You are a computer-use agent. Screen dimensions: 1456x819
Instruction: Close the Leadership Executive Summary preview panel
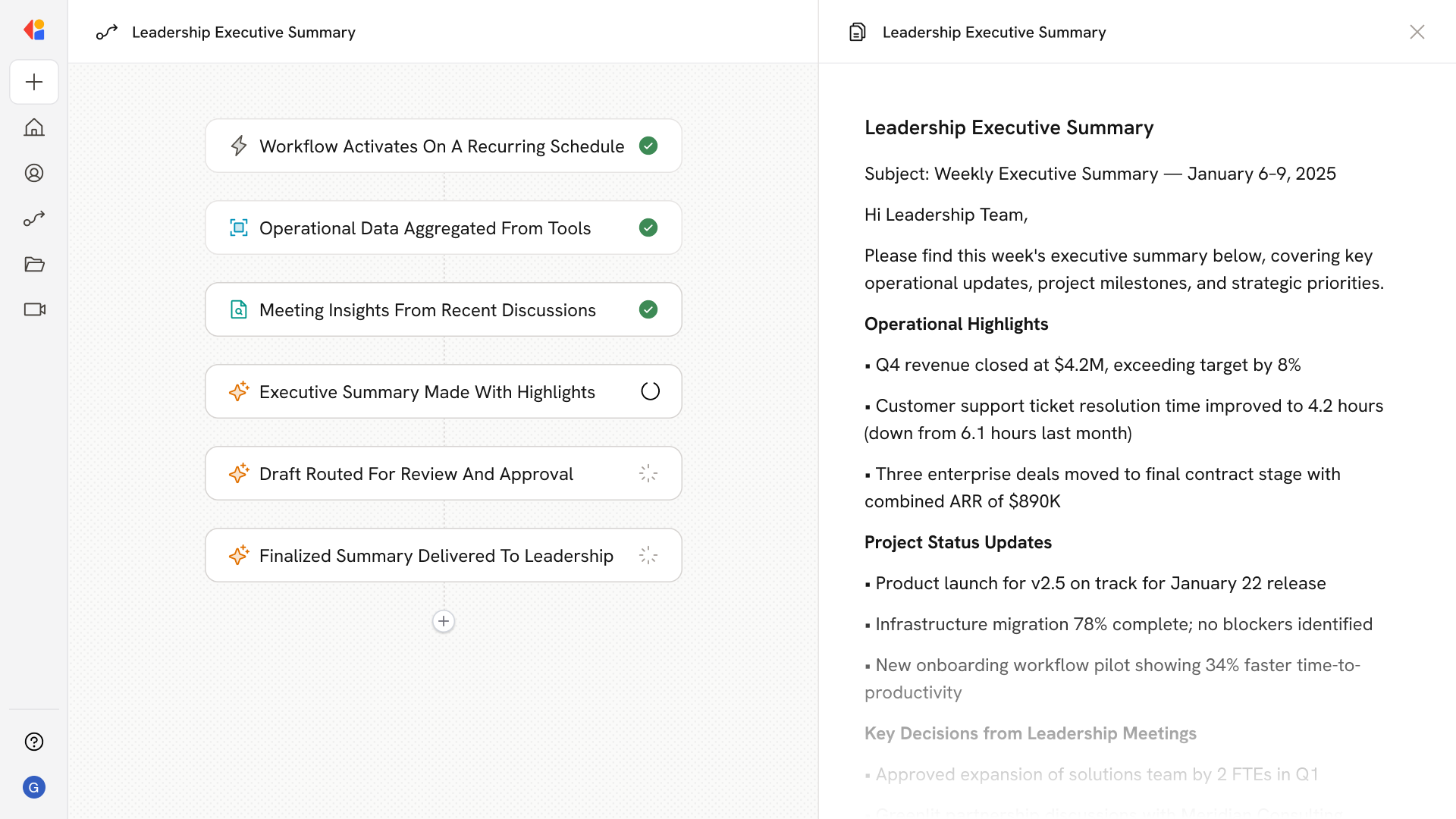coord(1417,32)
